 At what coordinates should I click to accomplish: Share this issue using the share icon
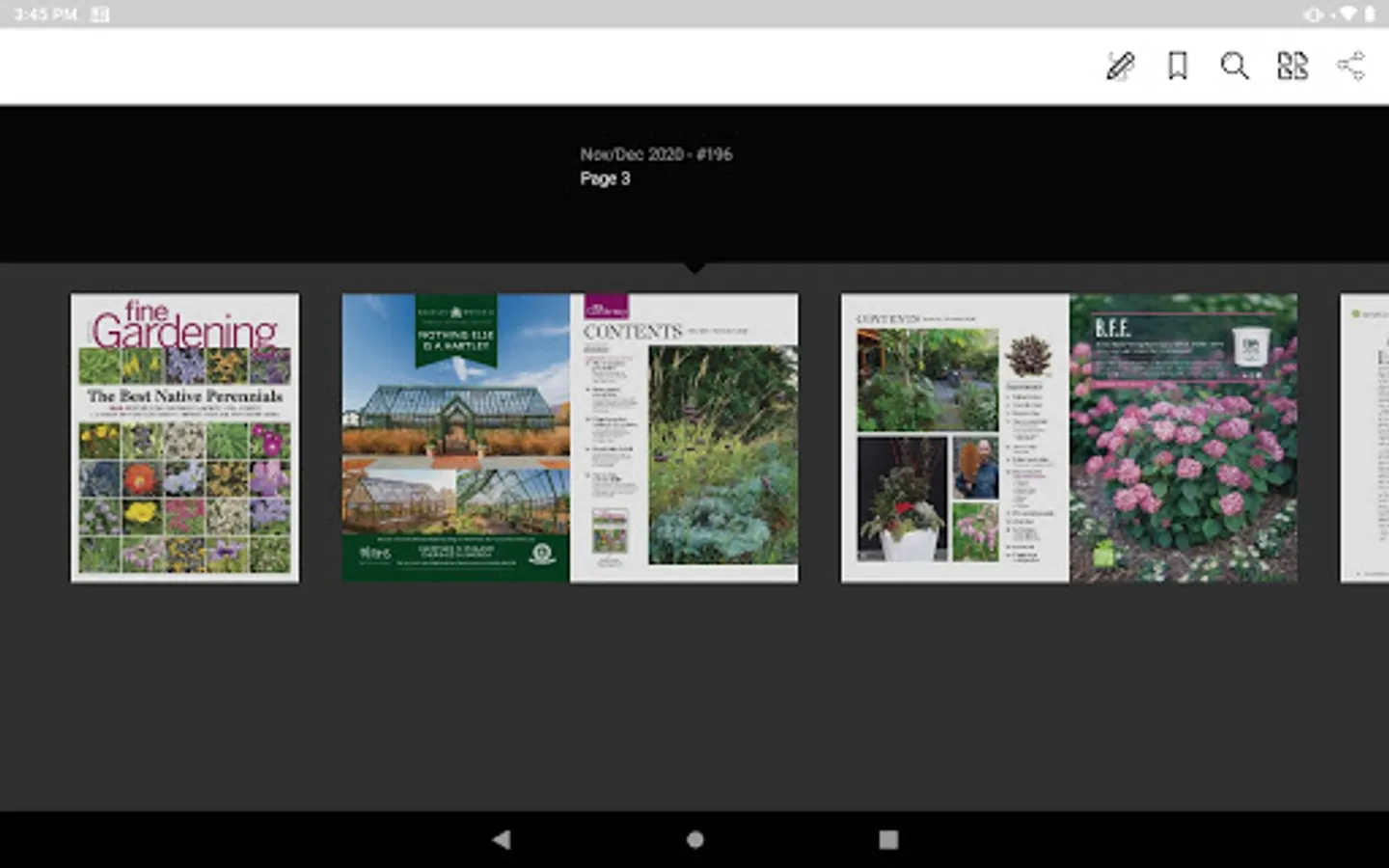coord(1350,66)
